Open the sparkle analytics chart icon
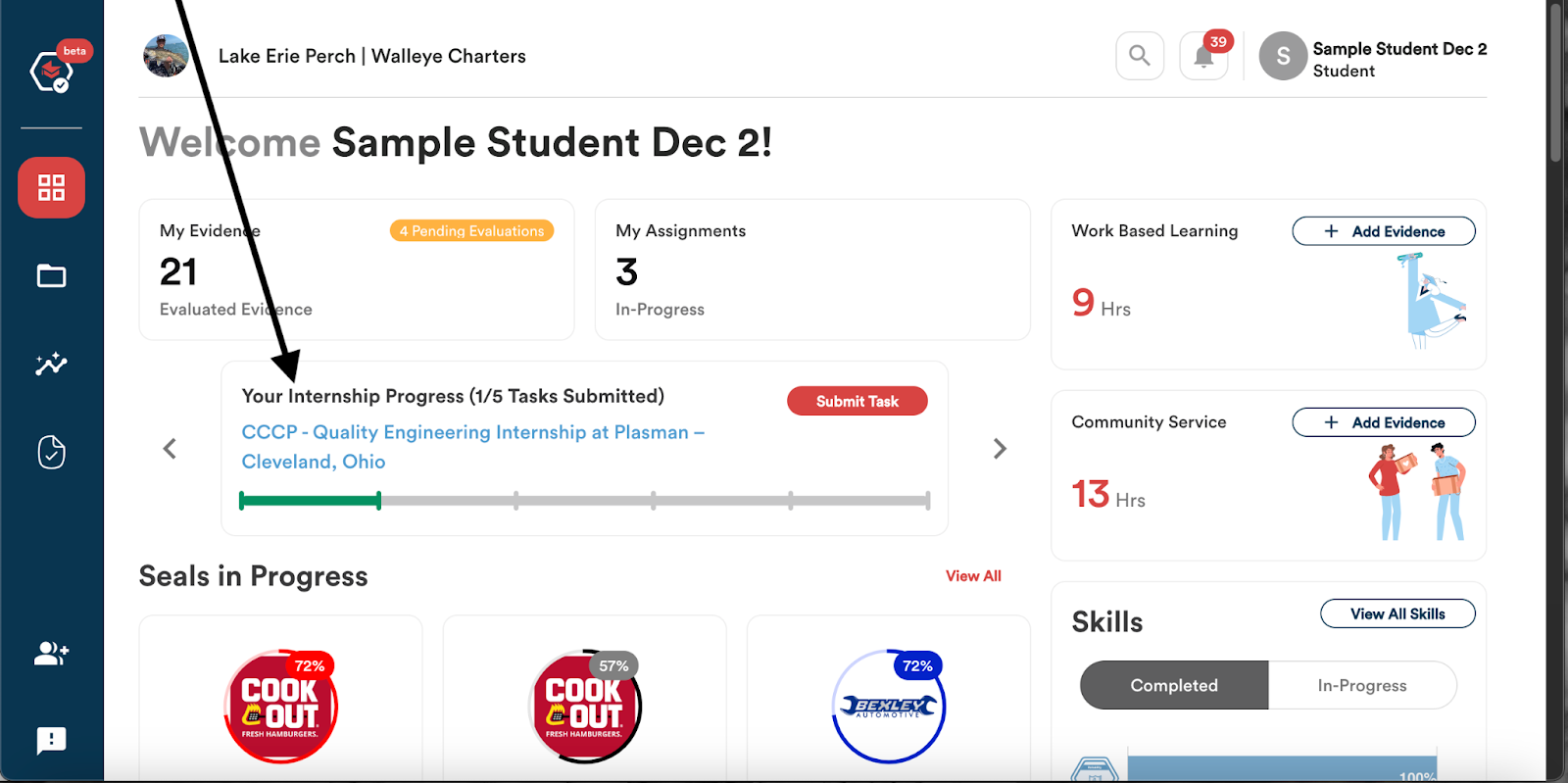 tap(51, 364)
